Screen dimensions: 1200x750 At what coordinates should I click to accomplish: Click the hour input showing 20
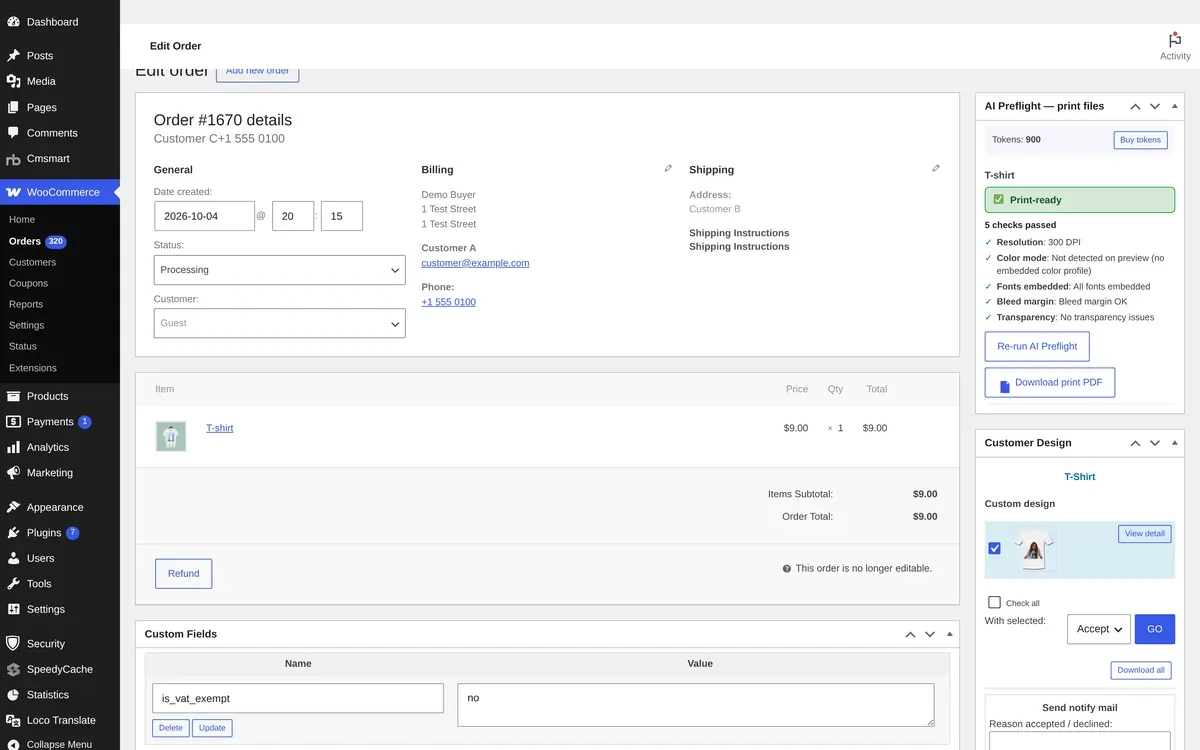point(293,216)
